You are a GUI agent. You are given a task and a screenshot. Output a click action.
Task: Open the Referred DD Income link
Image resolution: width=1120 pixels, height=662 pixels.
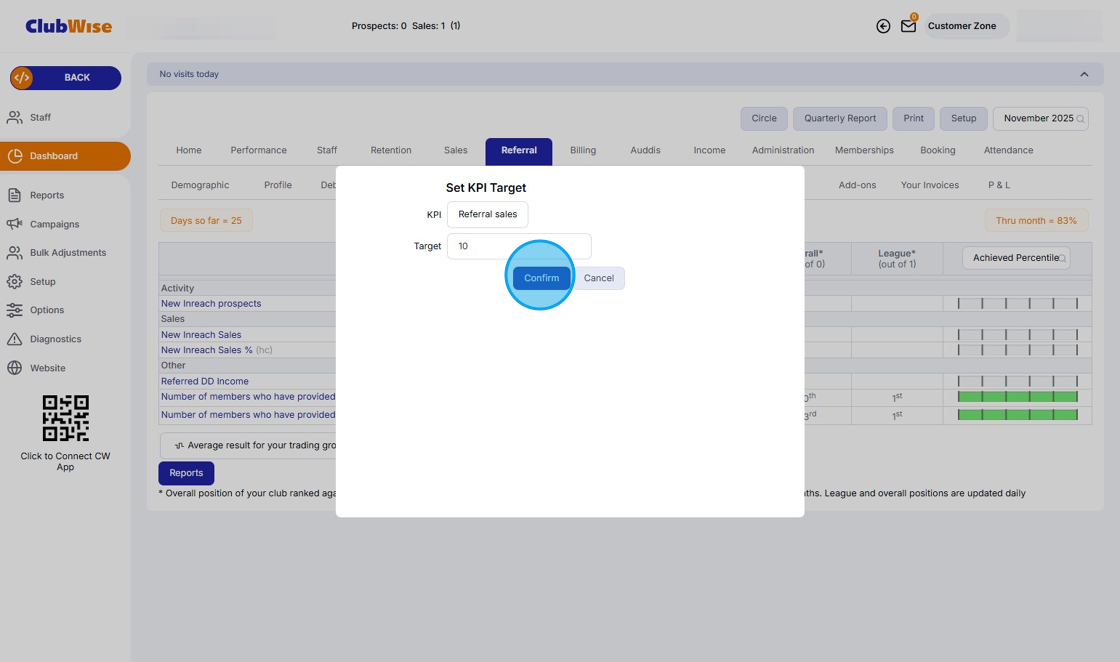(204, 381)
